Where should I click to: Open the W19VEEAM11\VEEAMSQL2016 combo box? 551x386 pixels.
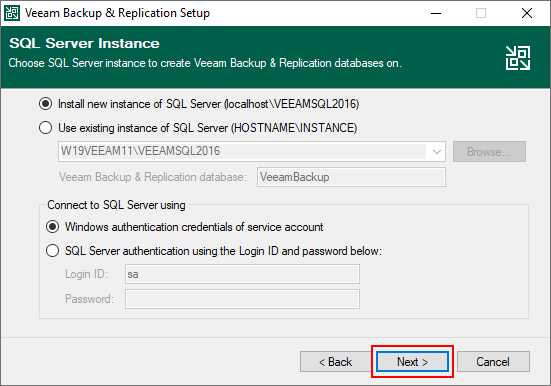tap(252, 152)
